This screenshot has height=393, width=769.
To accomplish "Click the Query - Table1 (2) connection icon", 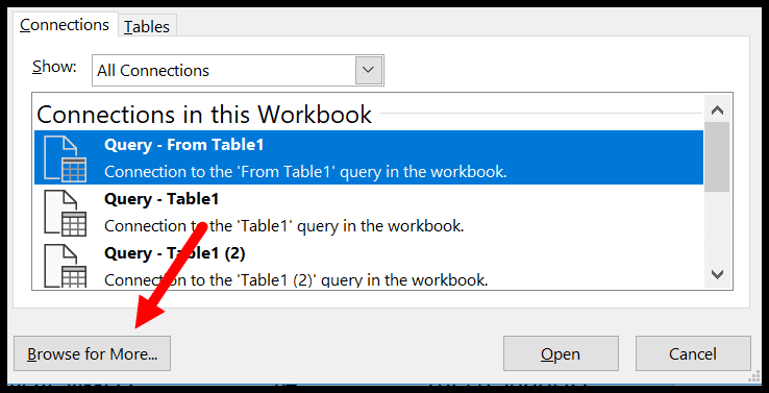I will coord(65,265).
